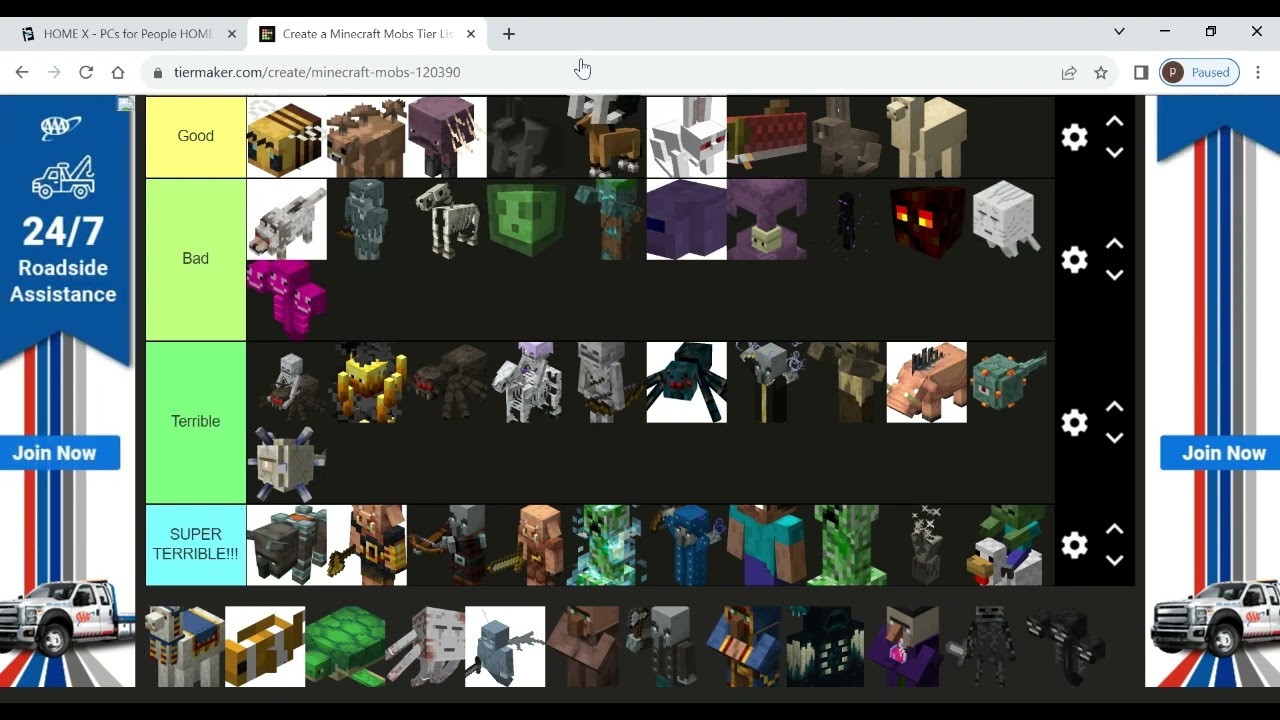1280x720 pixels.
Task: Select the enderman in Bad tier
Action: click(x=846, y=220)
